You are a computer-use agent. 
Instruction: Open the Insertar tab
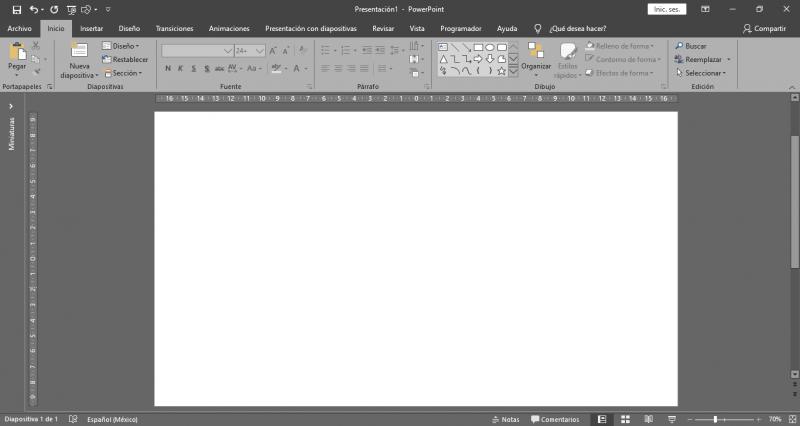click(91, 29)
